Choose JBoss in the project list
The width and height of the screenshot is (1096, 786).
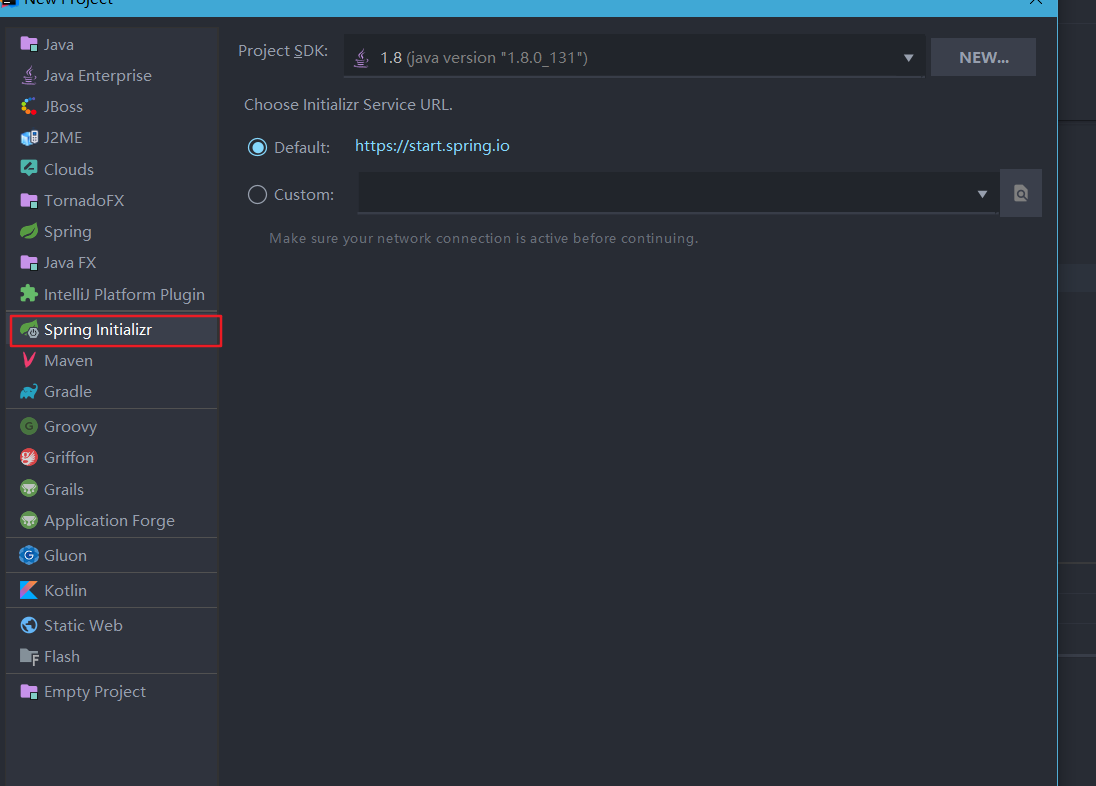(x=112, y=106)
